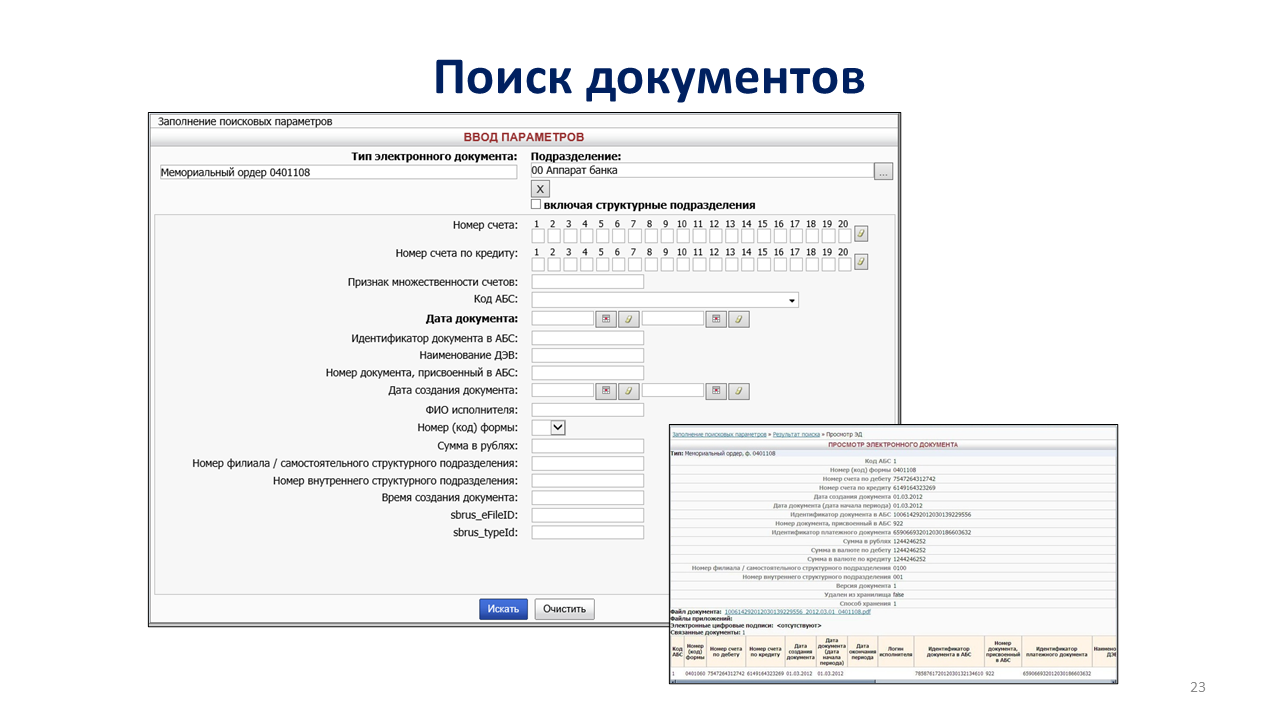Open calendar for first Дата документа field
The width and height of the screenshot is (1280, 720).
click(606, 319)
